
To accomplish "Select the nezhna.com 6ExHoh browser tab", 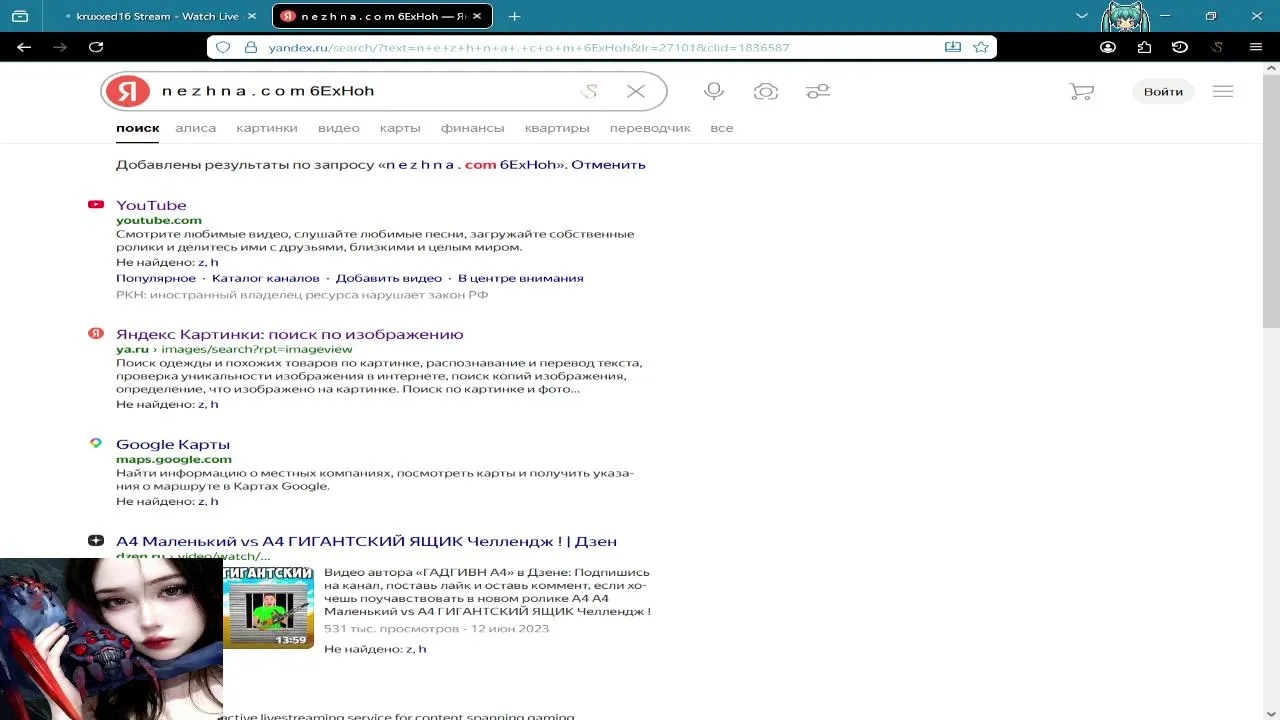I will coord(384,16).
